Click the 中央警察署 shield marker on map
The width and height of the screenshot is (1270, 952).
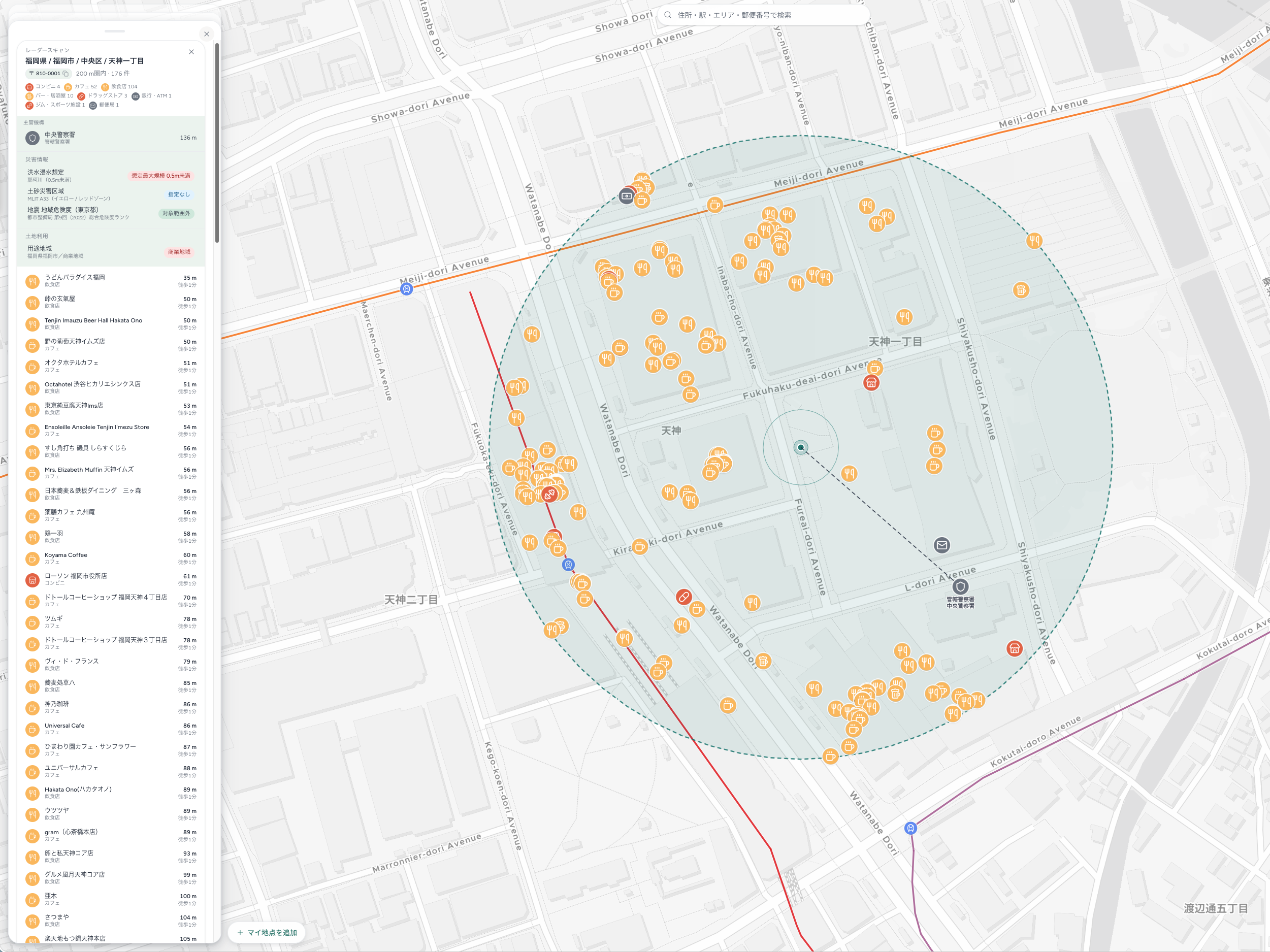click(961, 587)
